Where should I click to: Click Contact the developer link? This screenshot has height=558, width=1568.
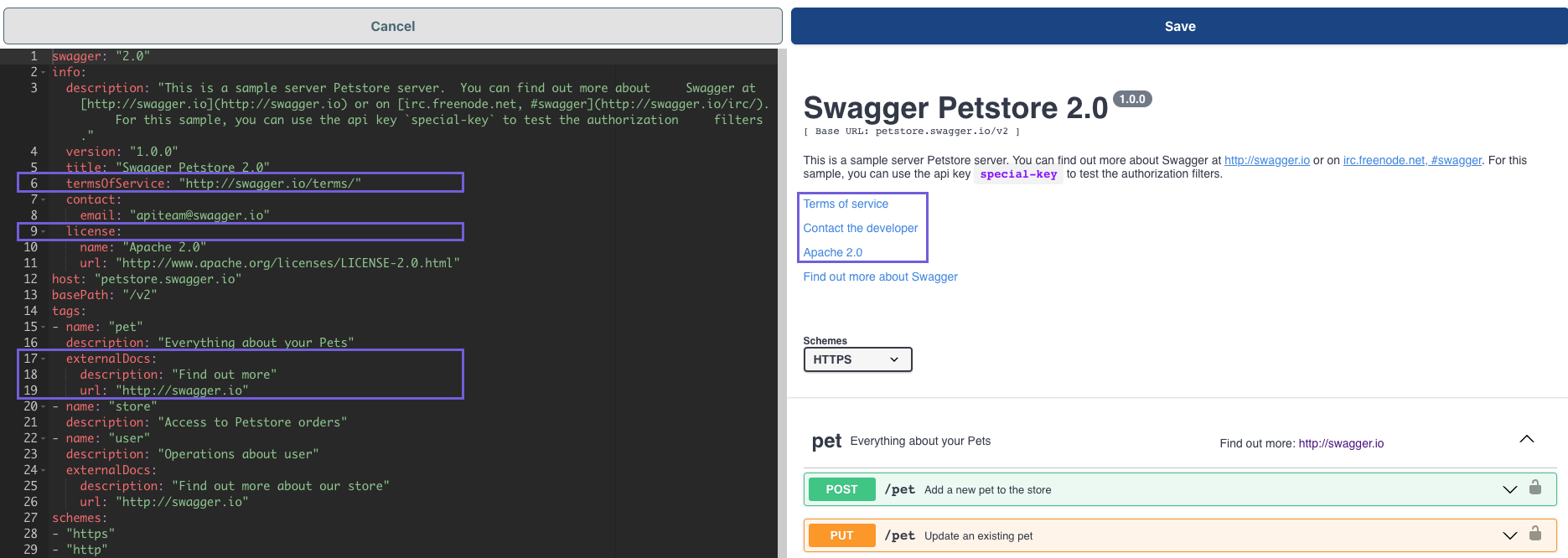click(861, 228)
